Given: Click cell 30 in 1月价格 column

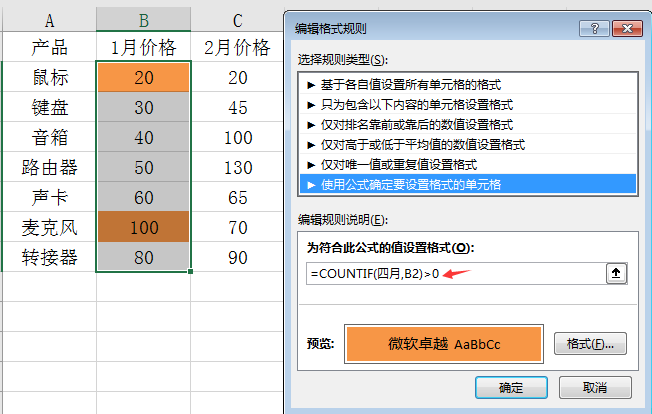Looking at the screenshot, I should [x=143, y=107].
